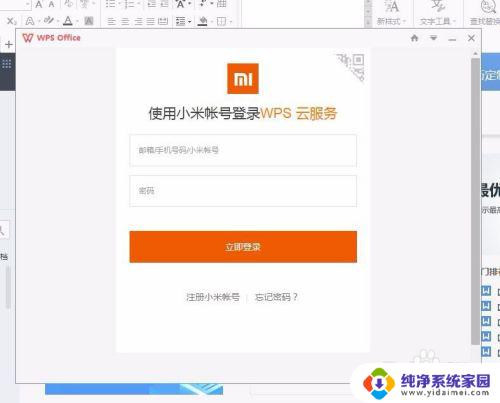500x403 pixels.
Task: Click the borders icon in the ribbon
Action: [221, 22]
